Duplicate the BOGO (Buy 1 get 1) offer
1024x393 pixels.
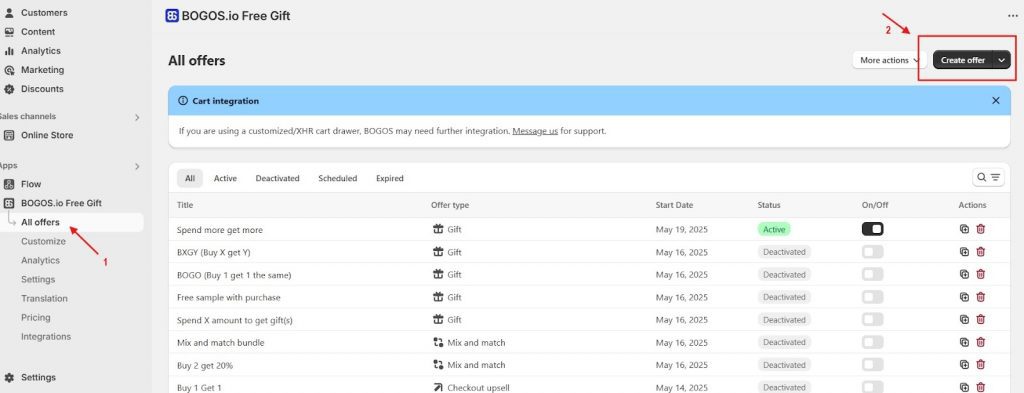pyautogui.click(x=964, y=275)
